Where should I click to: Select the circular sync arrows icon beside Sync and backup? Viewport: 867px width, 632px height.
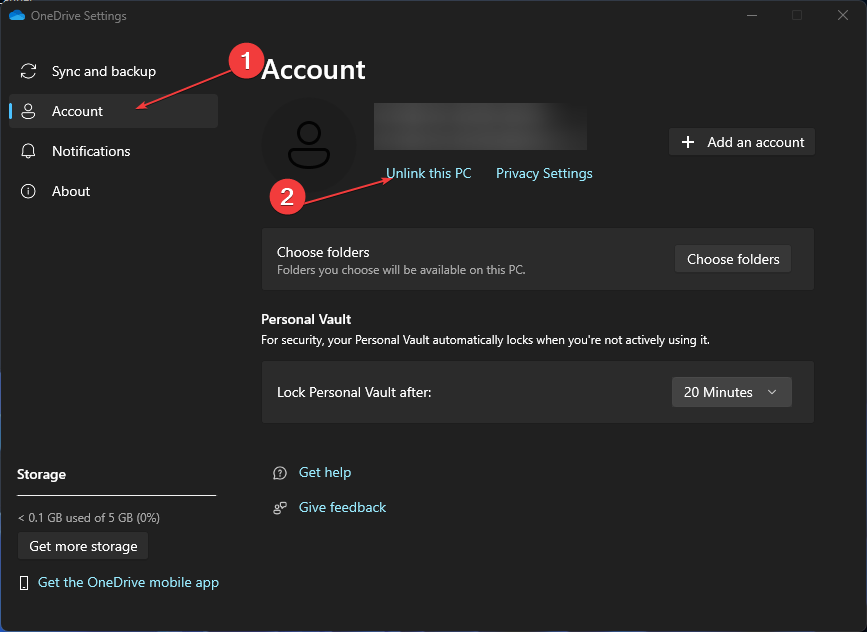pos(28,71)
